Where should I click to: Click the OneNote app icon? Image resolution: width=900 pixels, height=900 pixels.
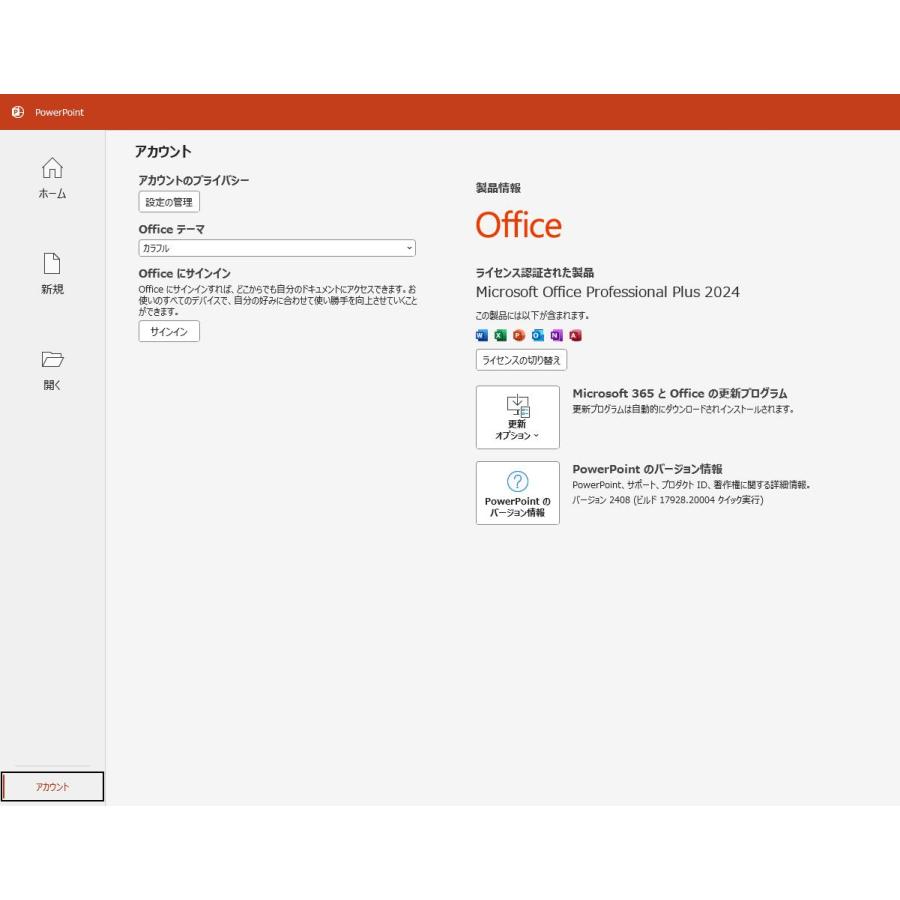557,335
